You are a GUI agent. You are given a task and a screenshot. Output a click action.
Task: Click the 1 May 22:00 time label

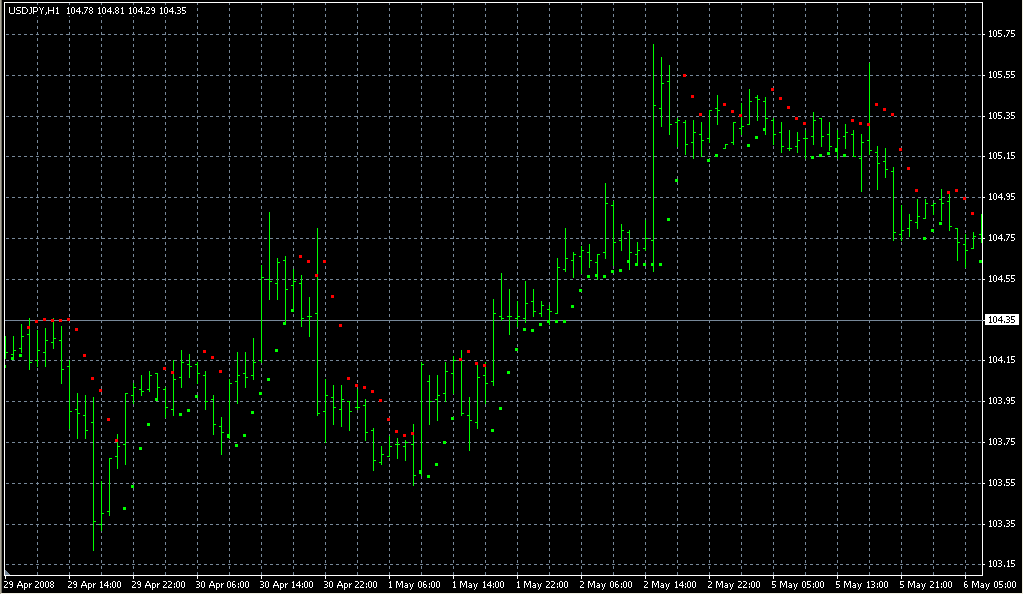point(543,584)
